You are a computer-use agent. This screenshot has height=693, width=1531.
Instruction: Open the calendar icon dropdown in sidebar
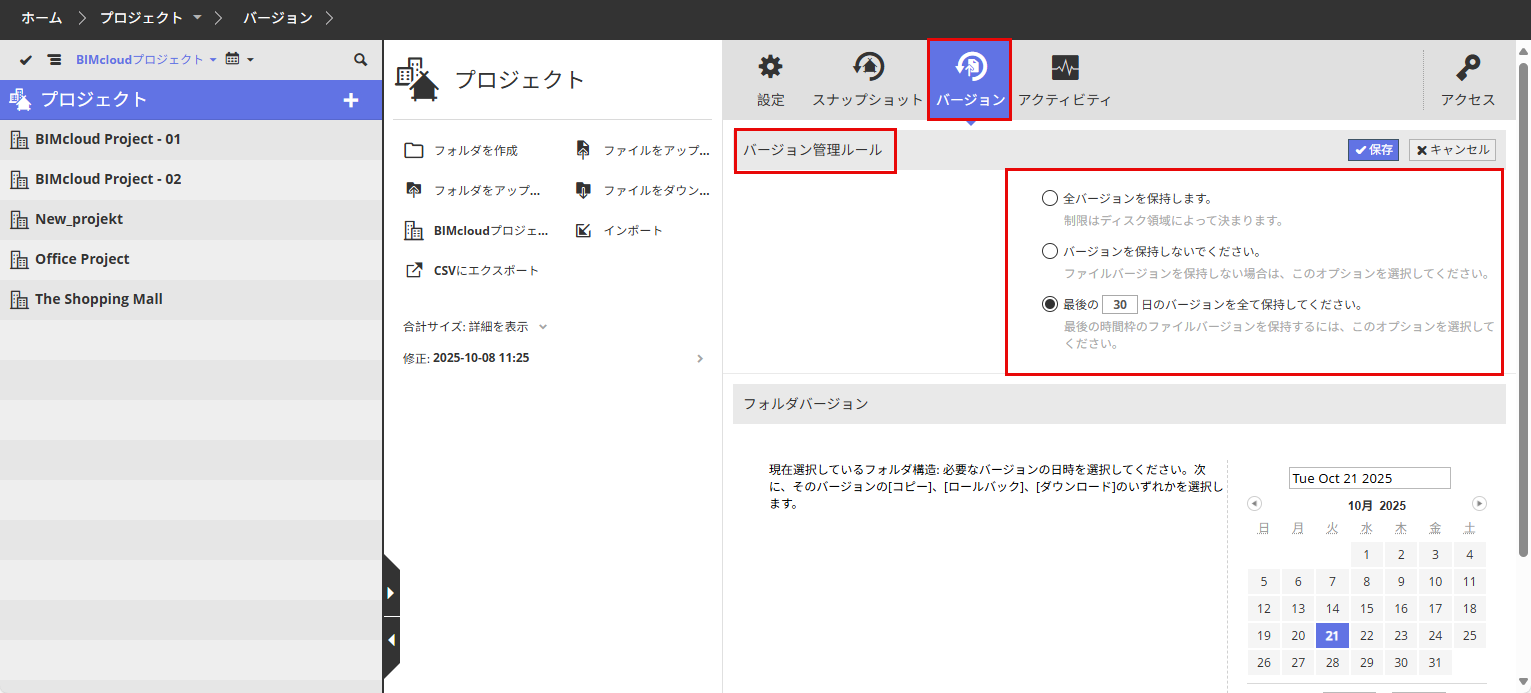(239, 60)
